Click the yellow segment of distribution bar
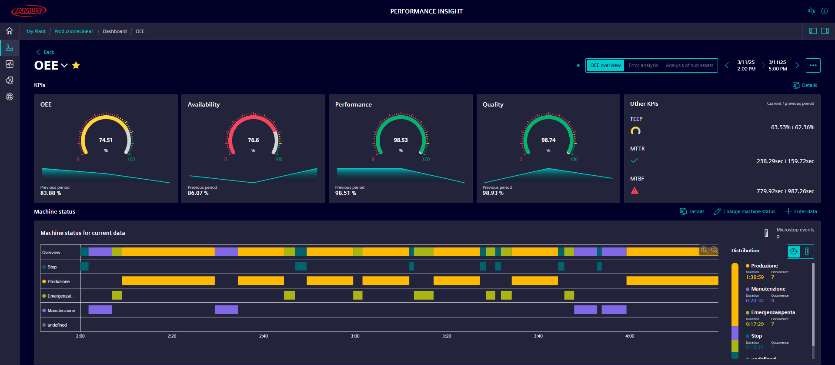 pos(735,294)
